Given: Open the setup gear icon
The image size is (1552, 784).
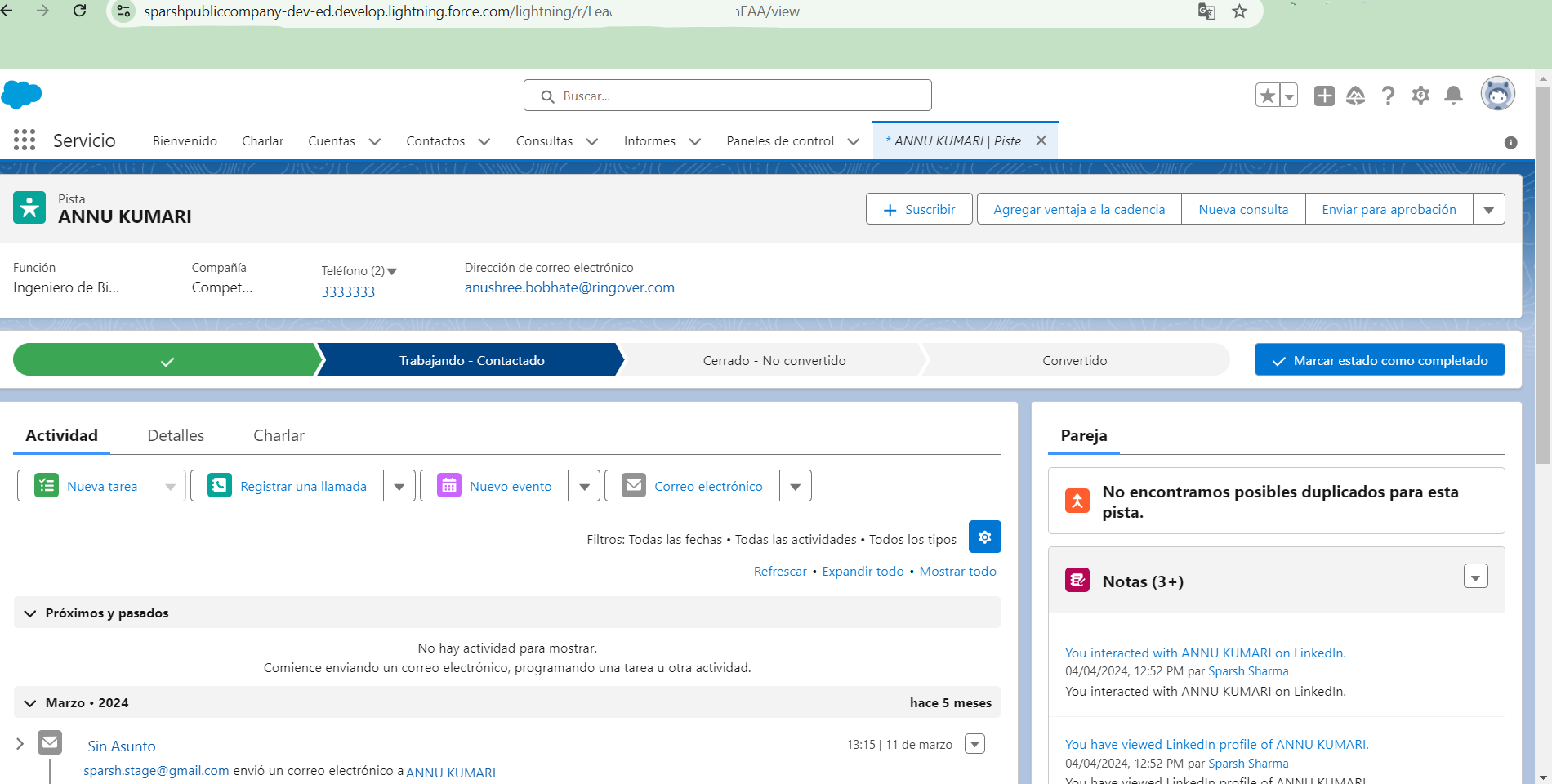Looking at the screenshot, I should (1420, 96).
